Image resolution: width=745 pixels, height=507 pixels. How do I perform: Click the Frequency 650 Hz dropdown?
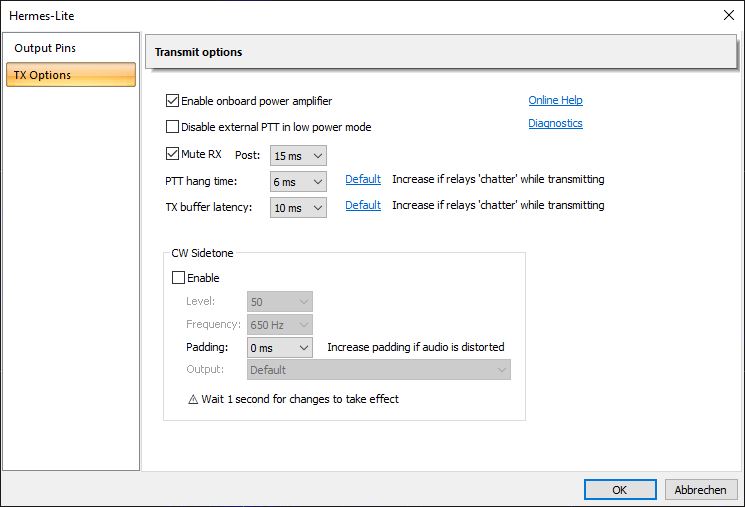point(280,325)
